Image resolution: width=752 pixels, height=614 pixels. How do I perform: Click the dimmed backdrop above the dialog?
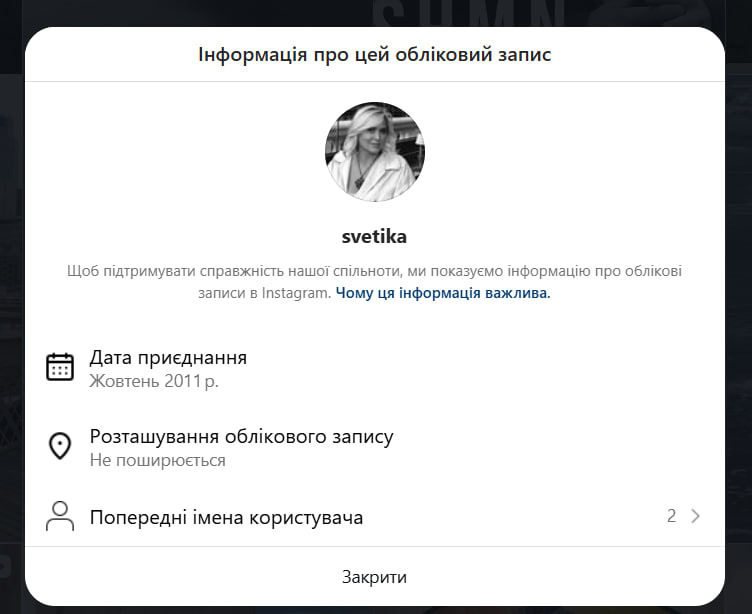point(200,12)
